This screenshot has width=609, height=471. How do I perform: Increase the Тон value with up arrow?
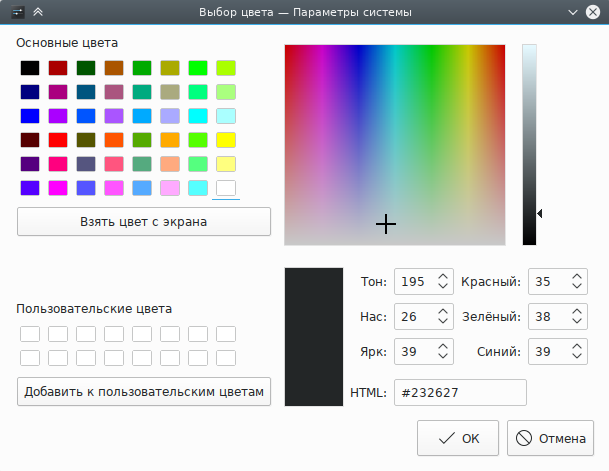[443, 277]
